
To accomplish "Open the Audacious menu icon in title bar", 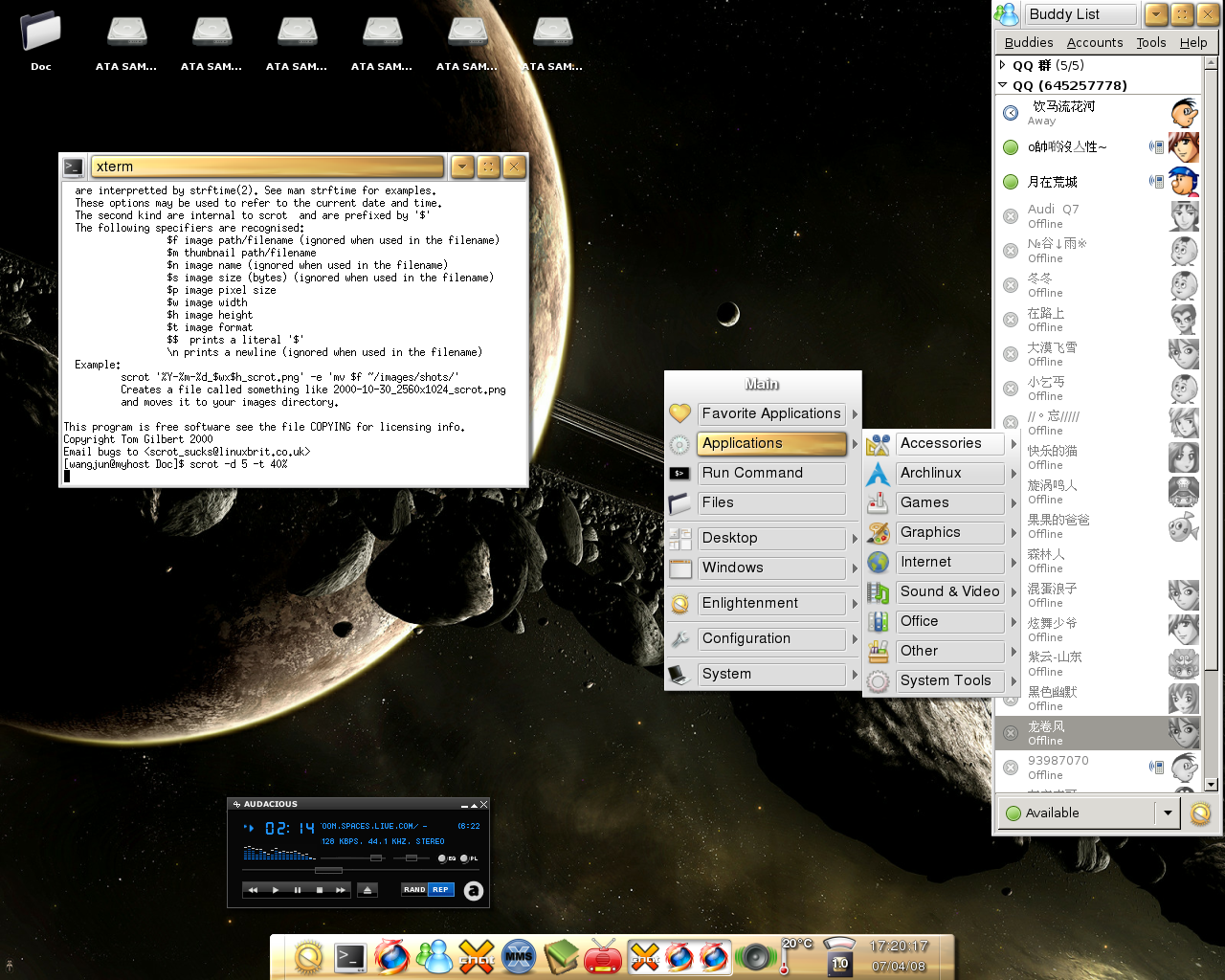I will pyautogui.click(x=236, y=804).
